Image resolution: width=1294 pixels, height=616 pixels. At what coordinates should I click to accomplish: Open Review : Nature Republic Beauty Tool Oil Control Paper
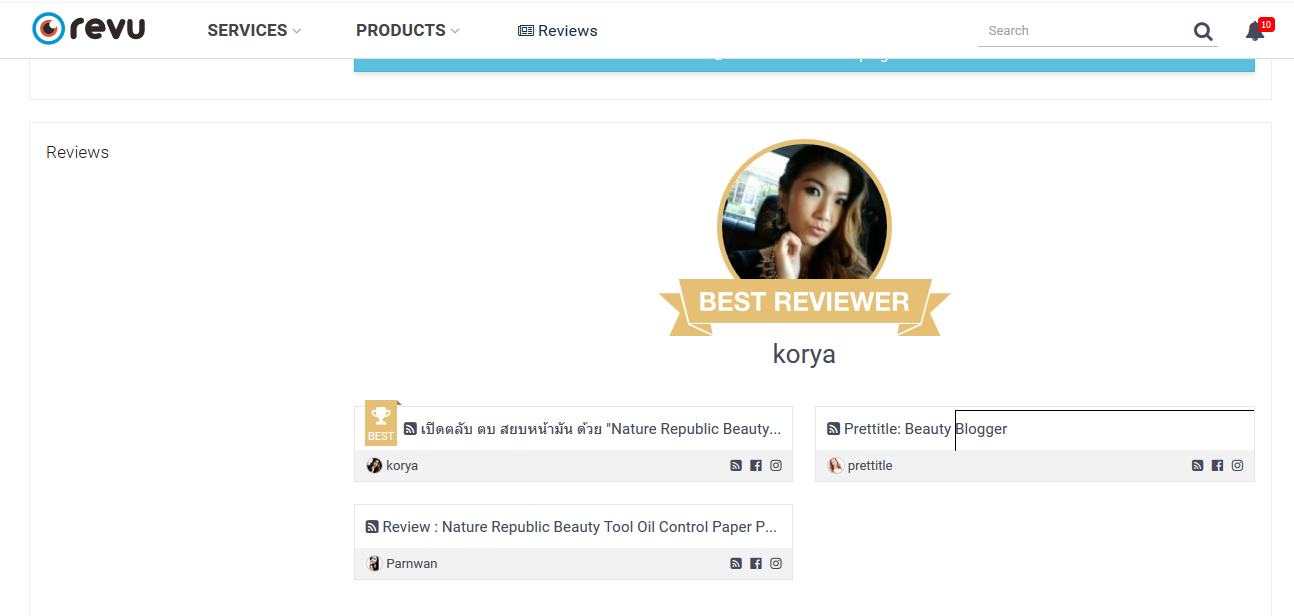[x=580, y=527]
